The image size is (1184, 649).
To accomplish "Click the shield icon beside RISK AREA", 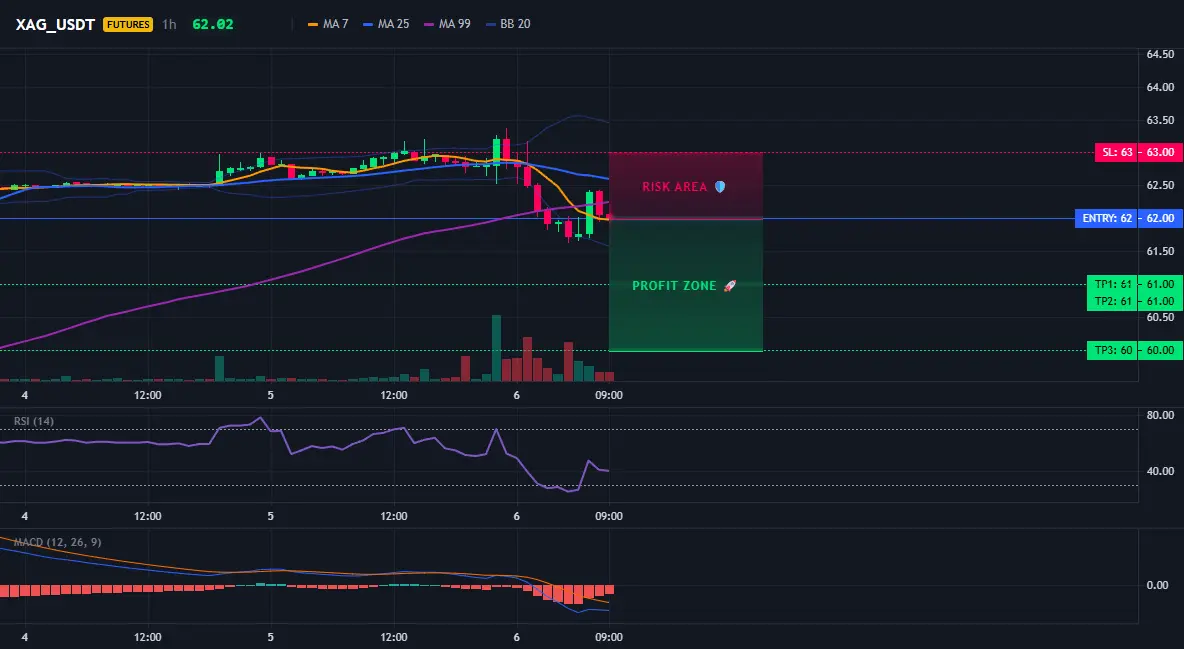I will (x=720, y=187).
